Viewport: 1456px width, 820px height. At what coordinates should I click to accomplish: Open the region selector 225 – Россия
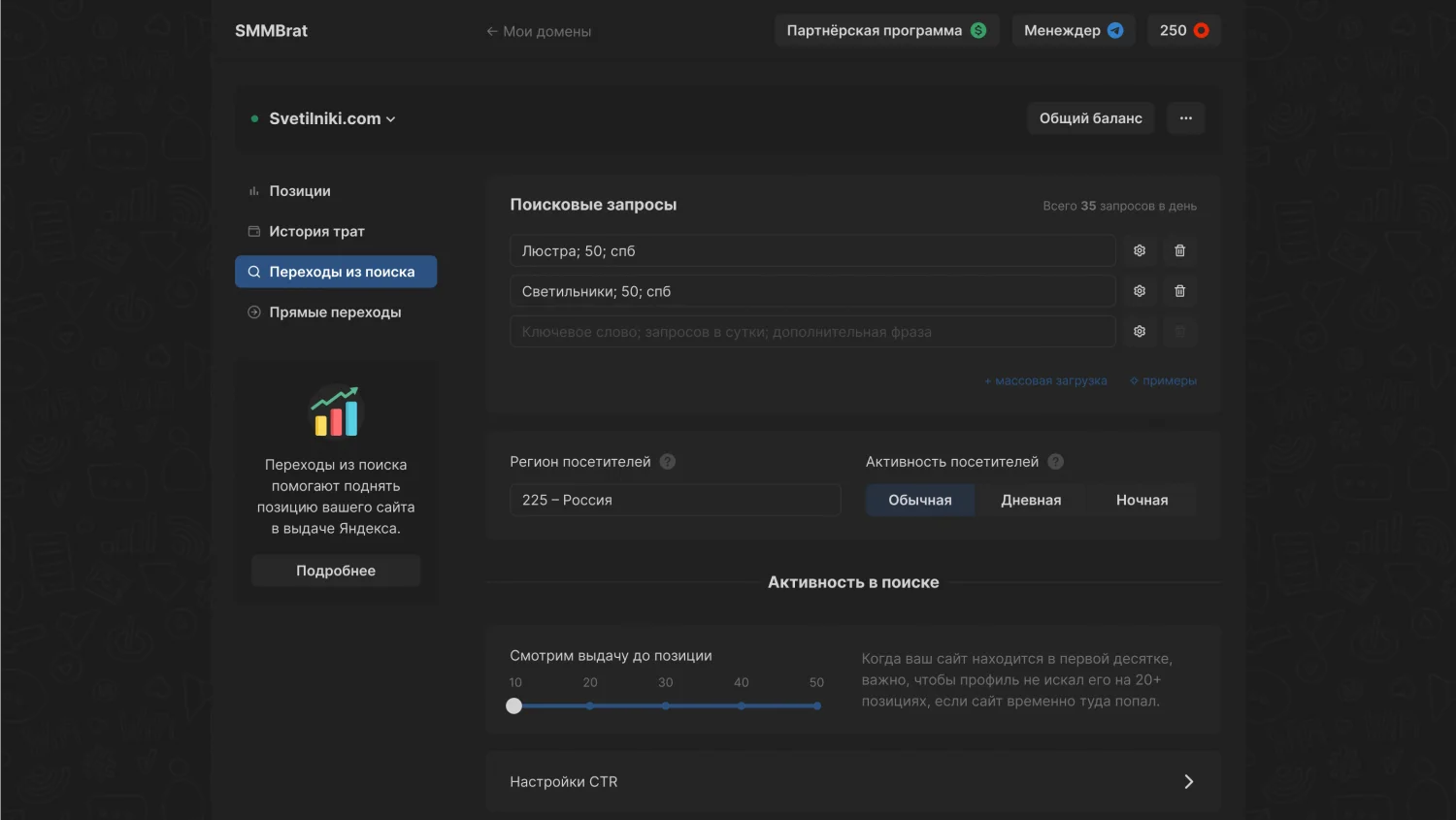pyautogui.click(x=675, y=500)
